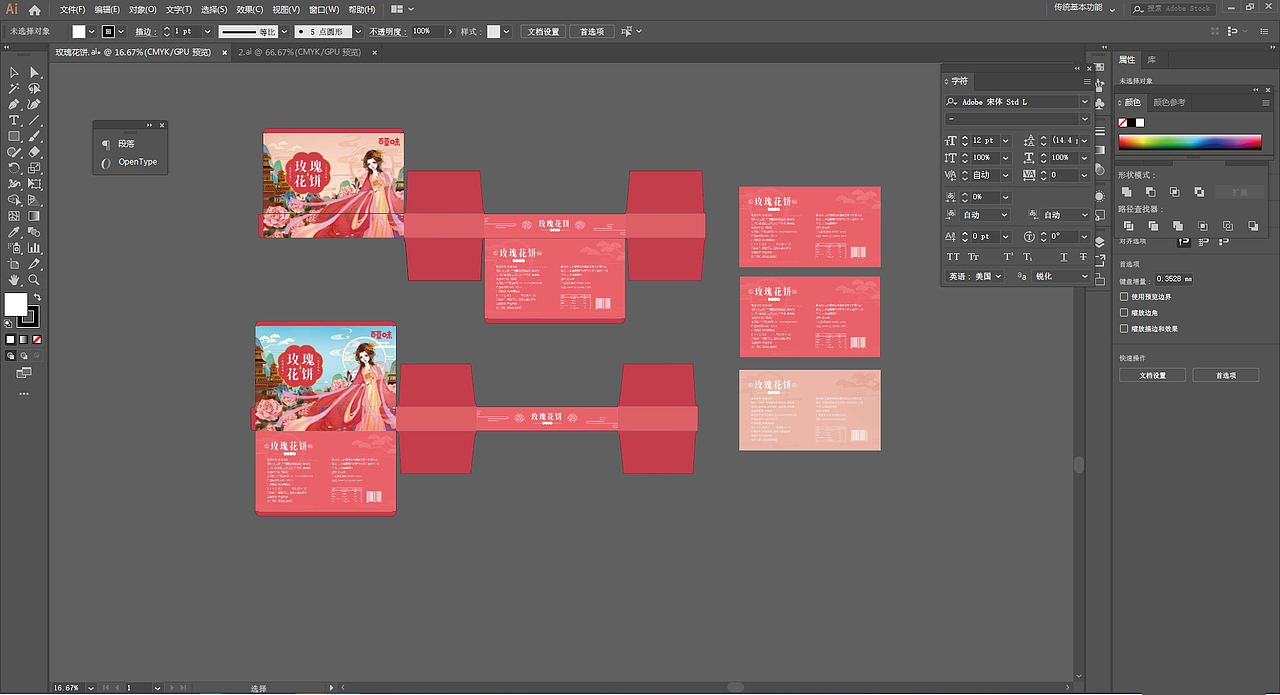The image size is (1280, 695).
Task: Select the Column Graph tool
Action: pos(34,248)
